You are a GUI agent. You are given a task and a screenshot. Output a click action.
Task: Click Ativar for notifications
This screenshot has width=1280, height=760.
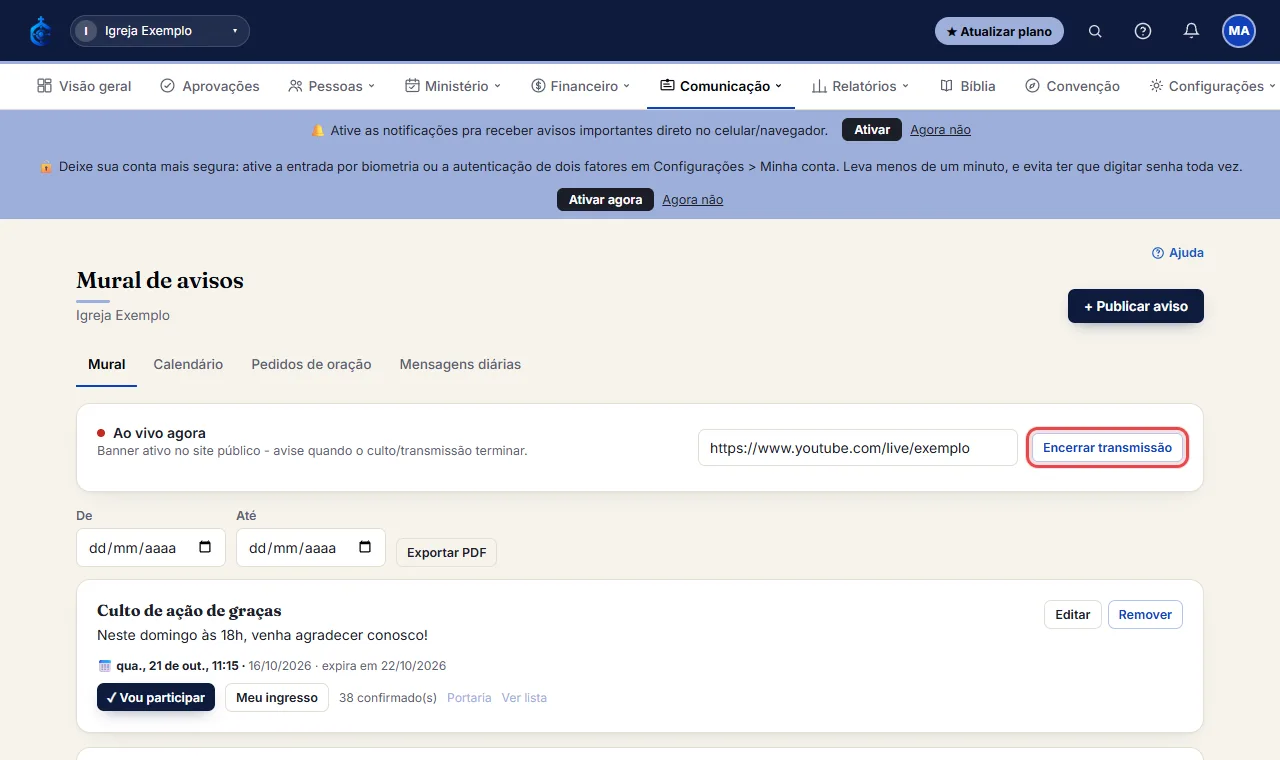tap(872, 130)
